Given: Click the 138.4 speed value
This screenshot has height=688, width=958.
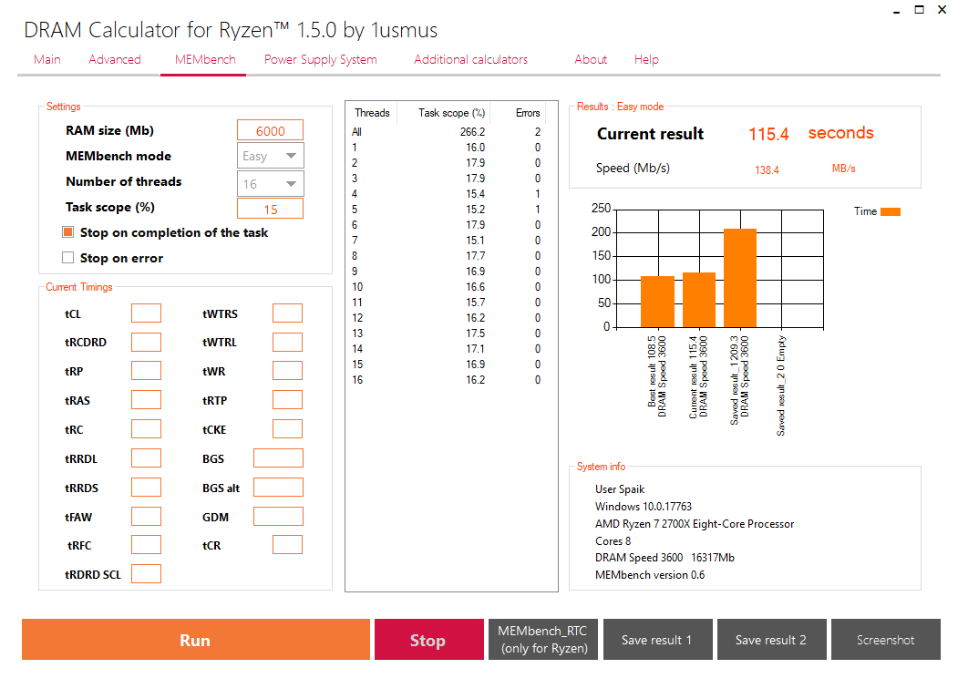Looking at the screenshot, I should [767, 170].
